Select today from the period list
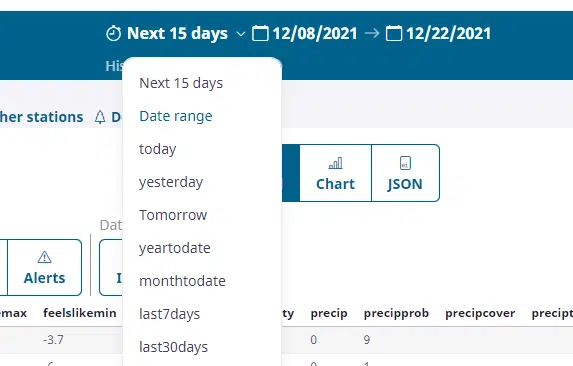This screenshot has width=573, height=366. [x=158, y=149]
